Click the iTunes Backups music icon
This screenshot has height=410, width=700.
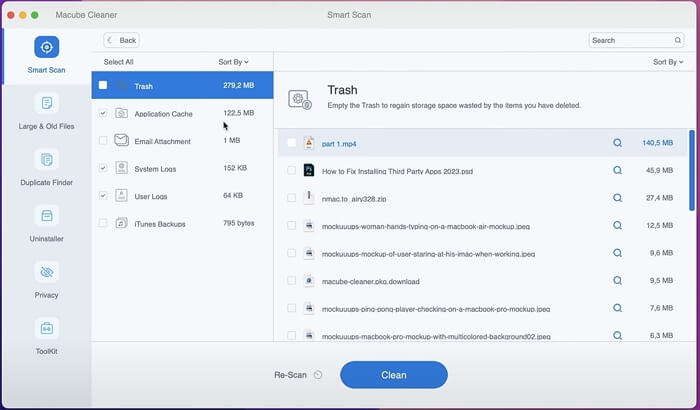coord(121,223)
